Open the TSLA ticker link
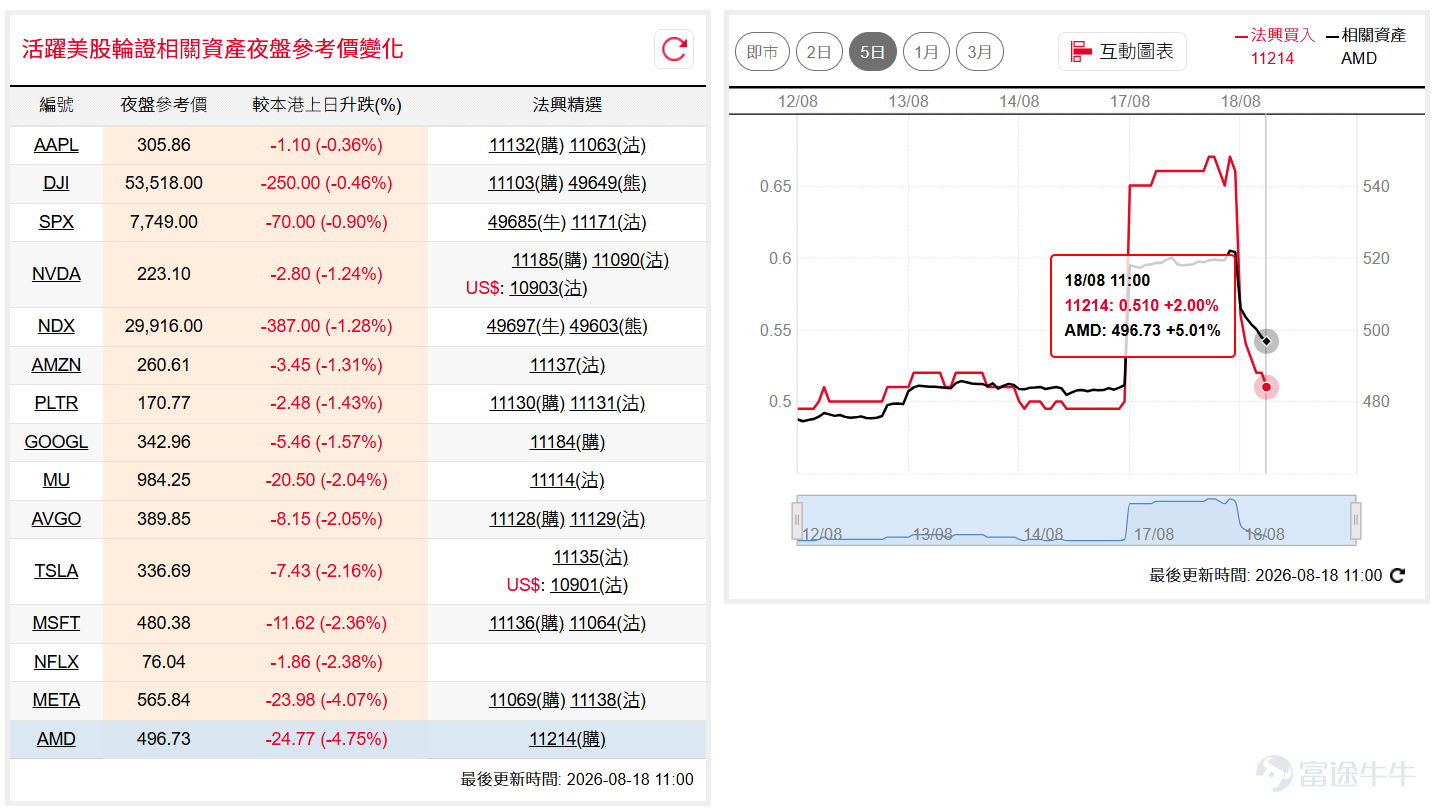 tap(56, 571)
